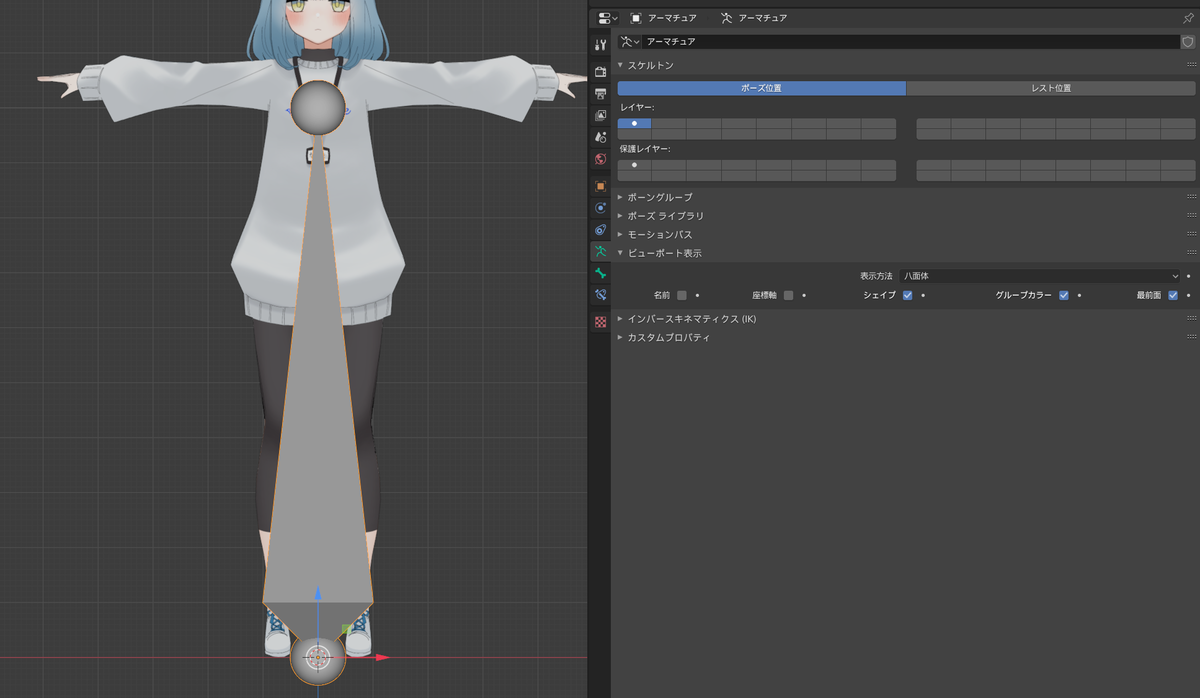Open the Output properties tab
This screenshot has height=698, width=1200.
[600, 94]
